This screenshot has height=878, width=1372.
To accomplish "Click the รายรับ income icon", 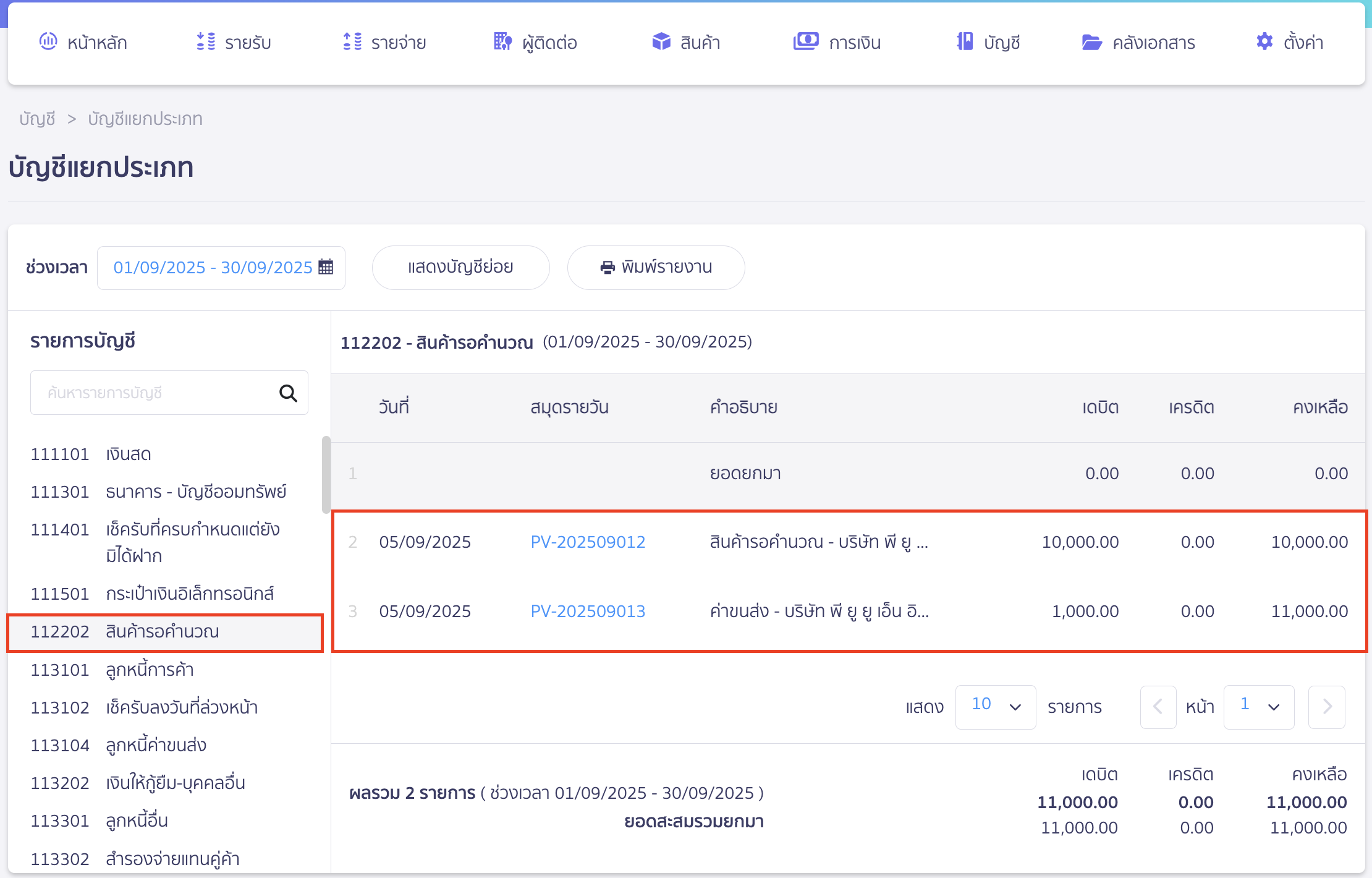I will point(206,41).
